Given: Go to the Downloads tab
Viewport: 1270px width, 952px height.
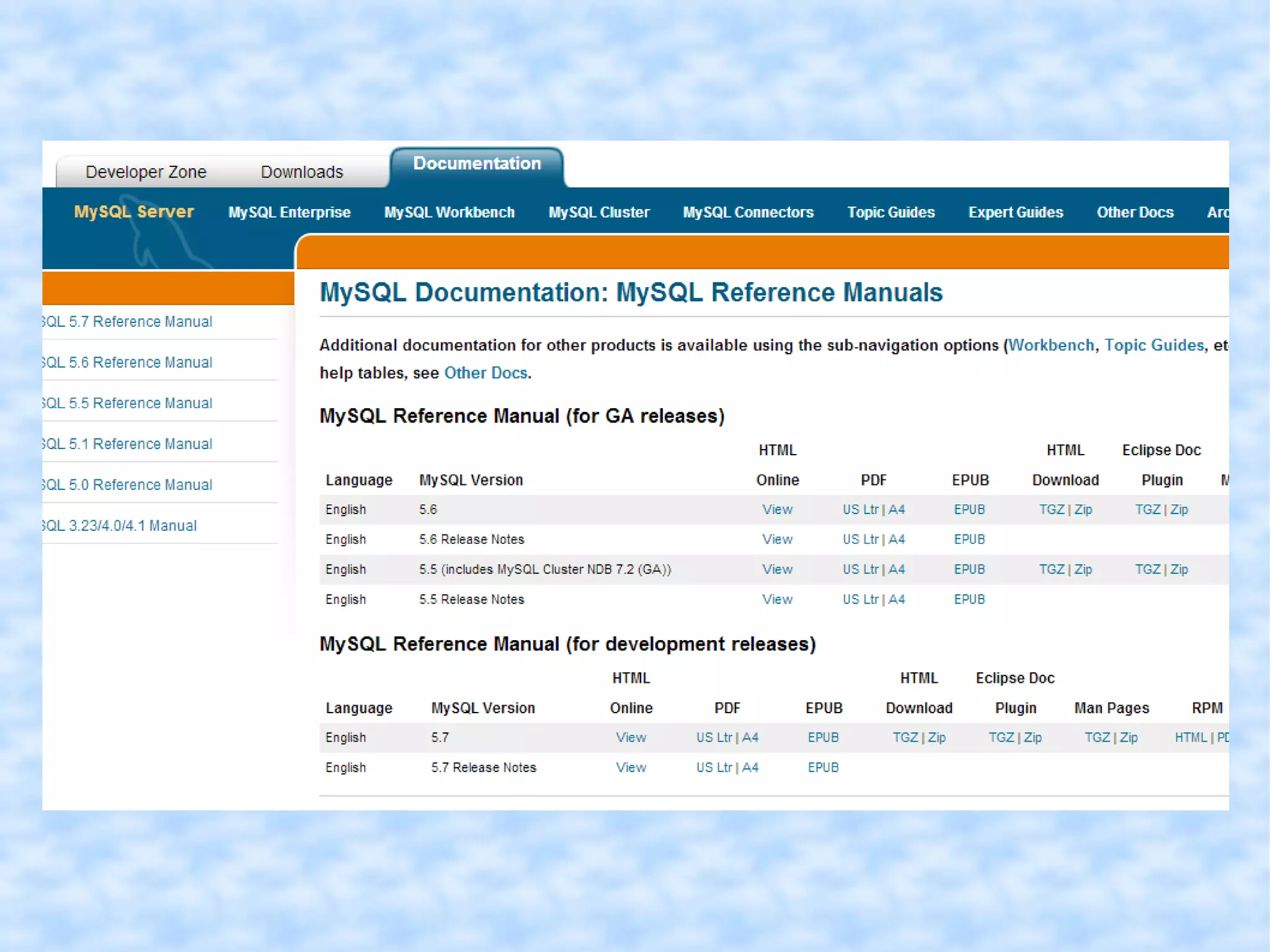Looking at the screenshot, I should click(301, 172).
